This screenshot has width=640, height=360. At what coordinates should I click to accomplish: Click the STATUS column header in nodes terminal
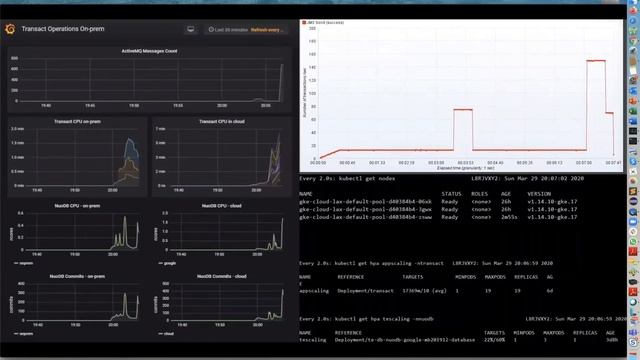click(x=451, y=194)
